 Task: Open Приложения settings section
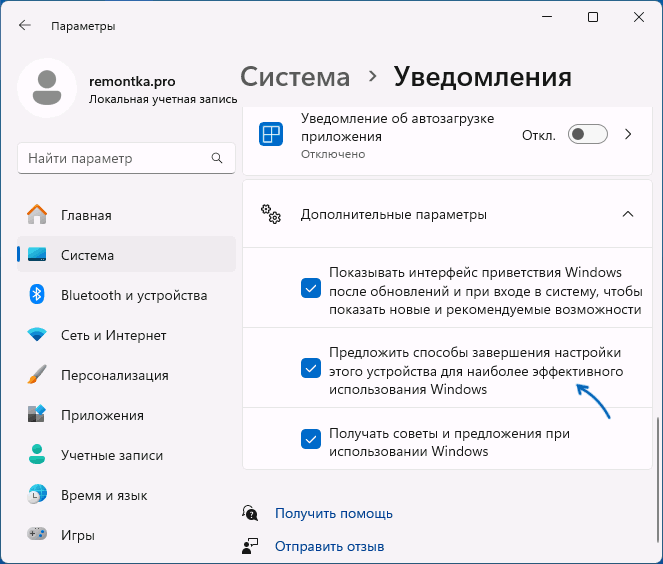click(101, 415)
